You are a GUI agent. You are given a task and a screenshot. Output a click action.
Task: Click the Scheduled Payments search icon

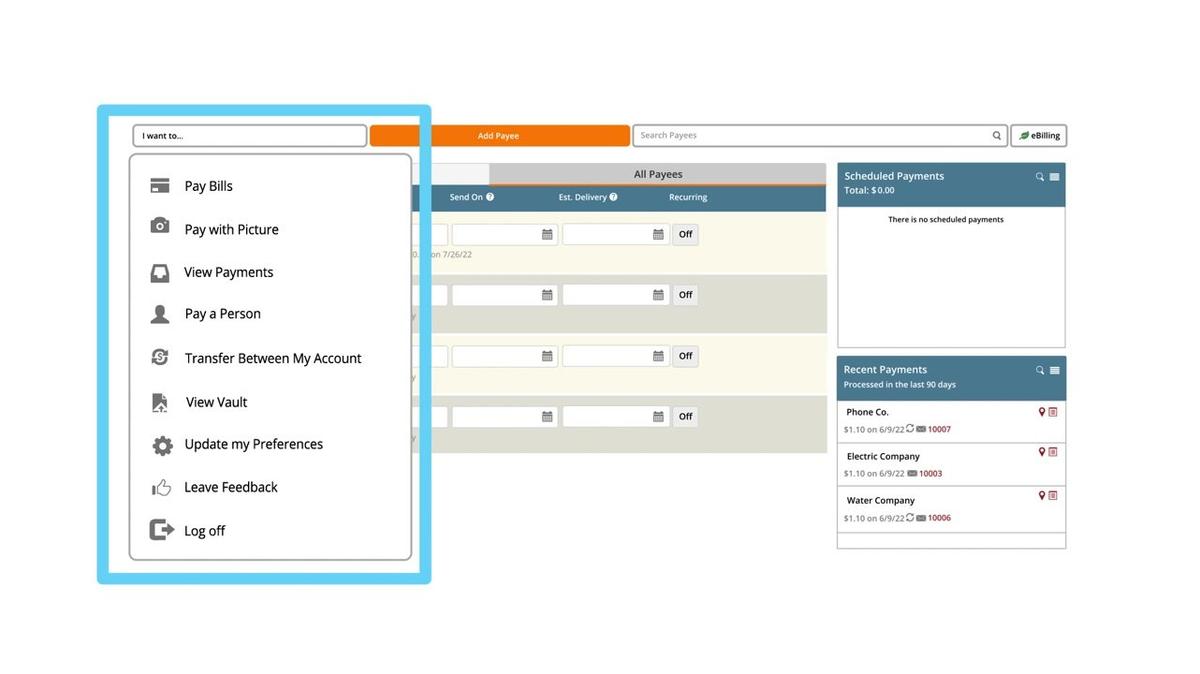coord(1040,177)
